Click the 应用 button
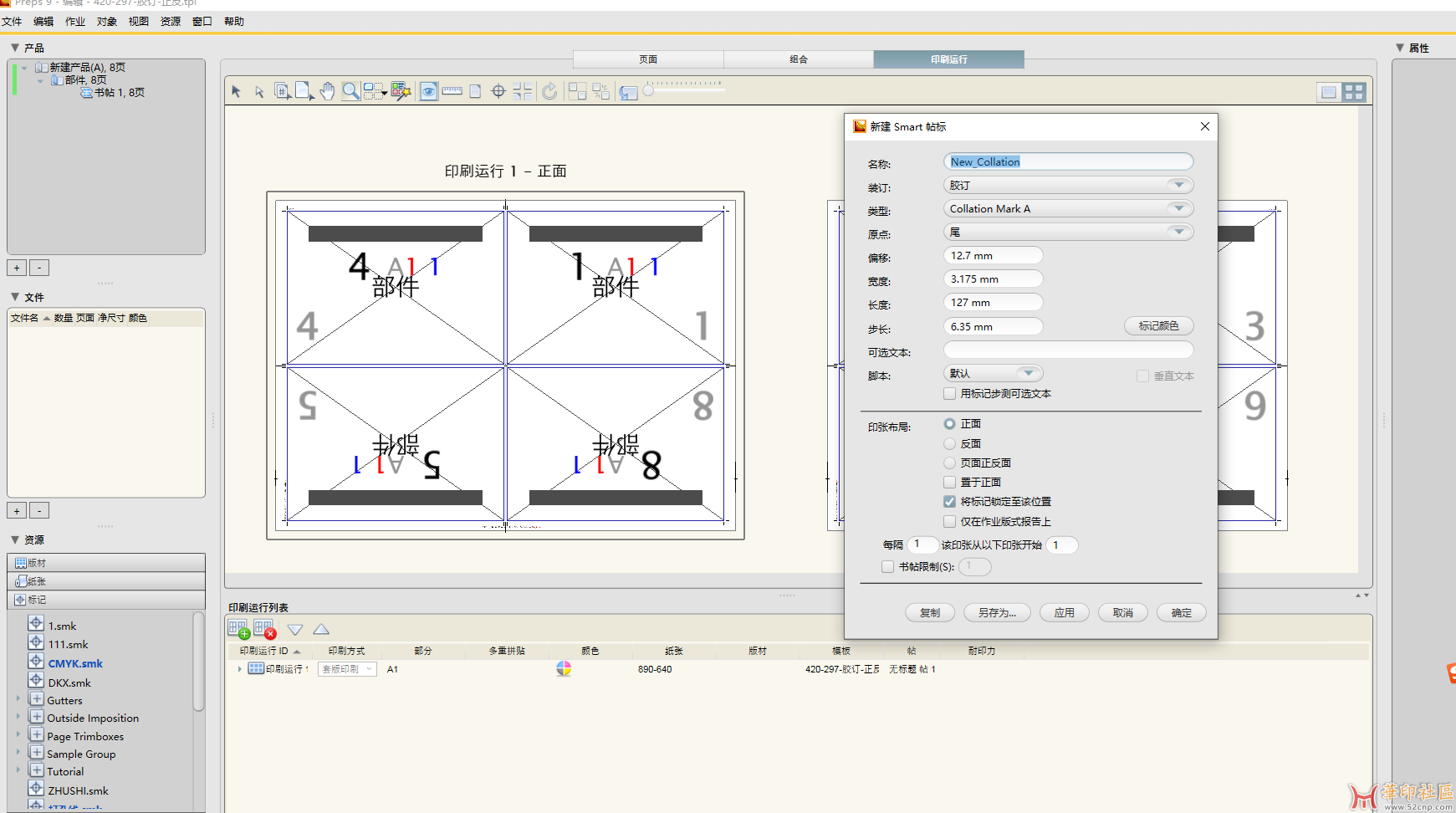This screenshot has width=1456, height=813. (x=1064, y=612)
